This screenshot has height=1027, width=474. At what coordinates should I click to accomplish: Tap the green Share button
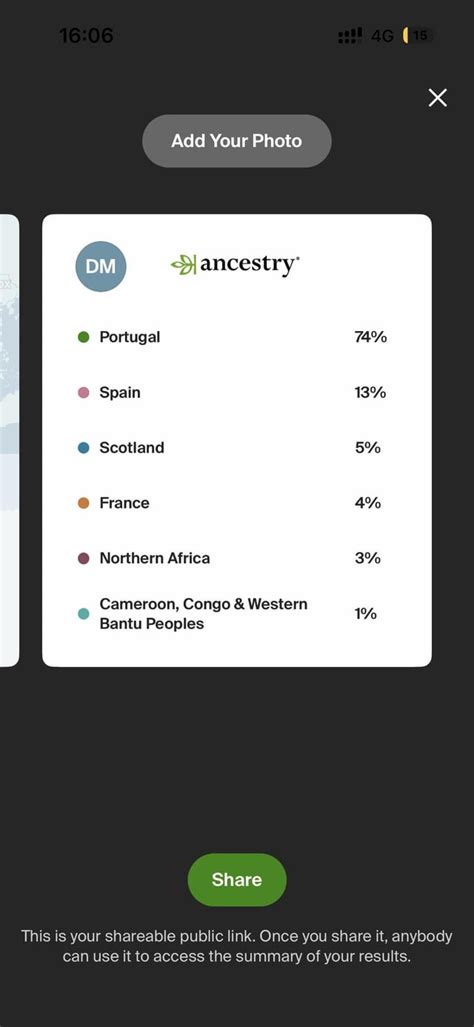[x=237, y=880]
